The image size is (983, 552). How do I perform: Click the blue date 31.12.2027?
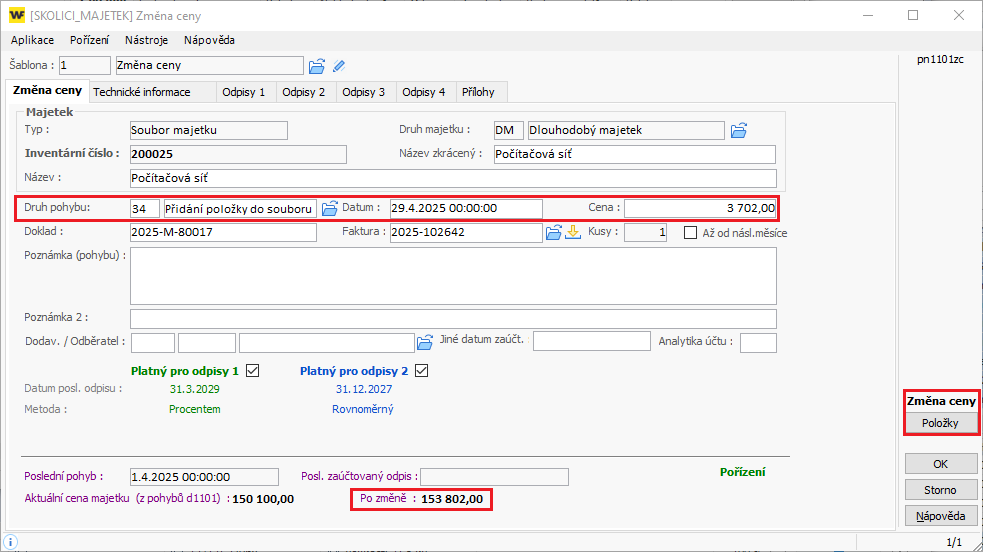coord(364,389)
